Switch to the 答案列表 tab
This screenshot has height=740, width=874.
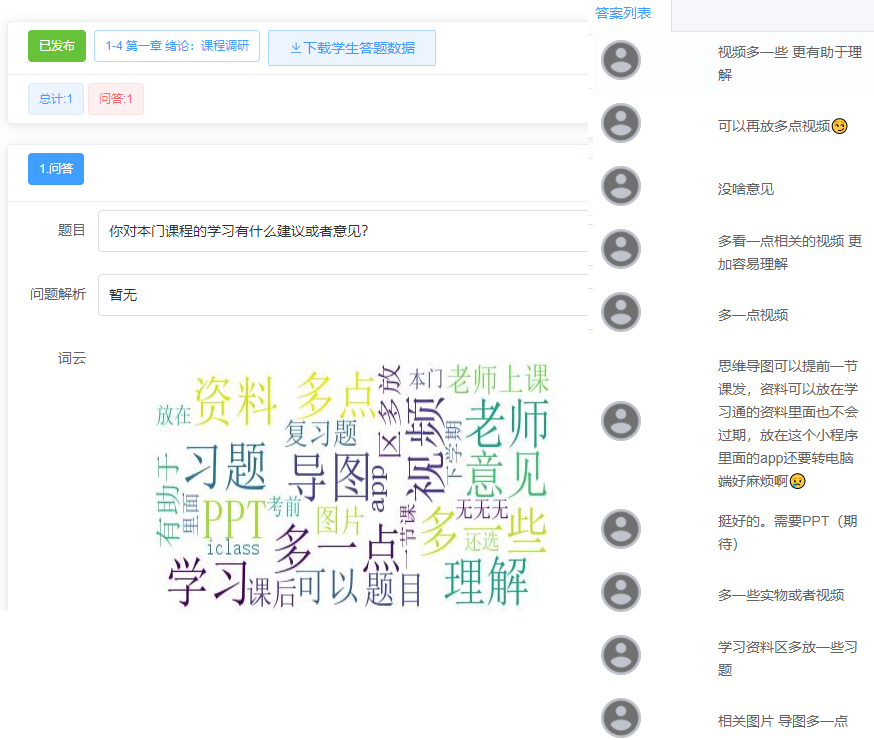[623, 13]
